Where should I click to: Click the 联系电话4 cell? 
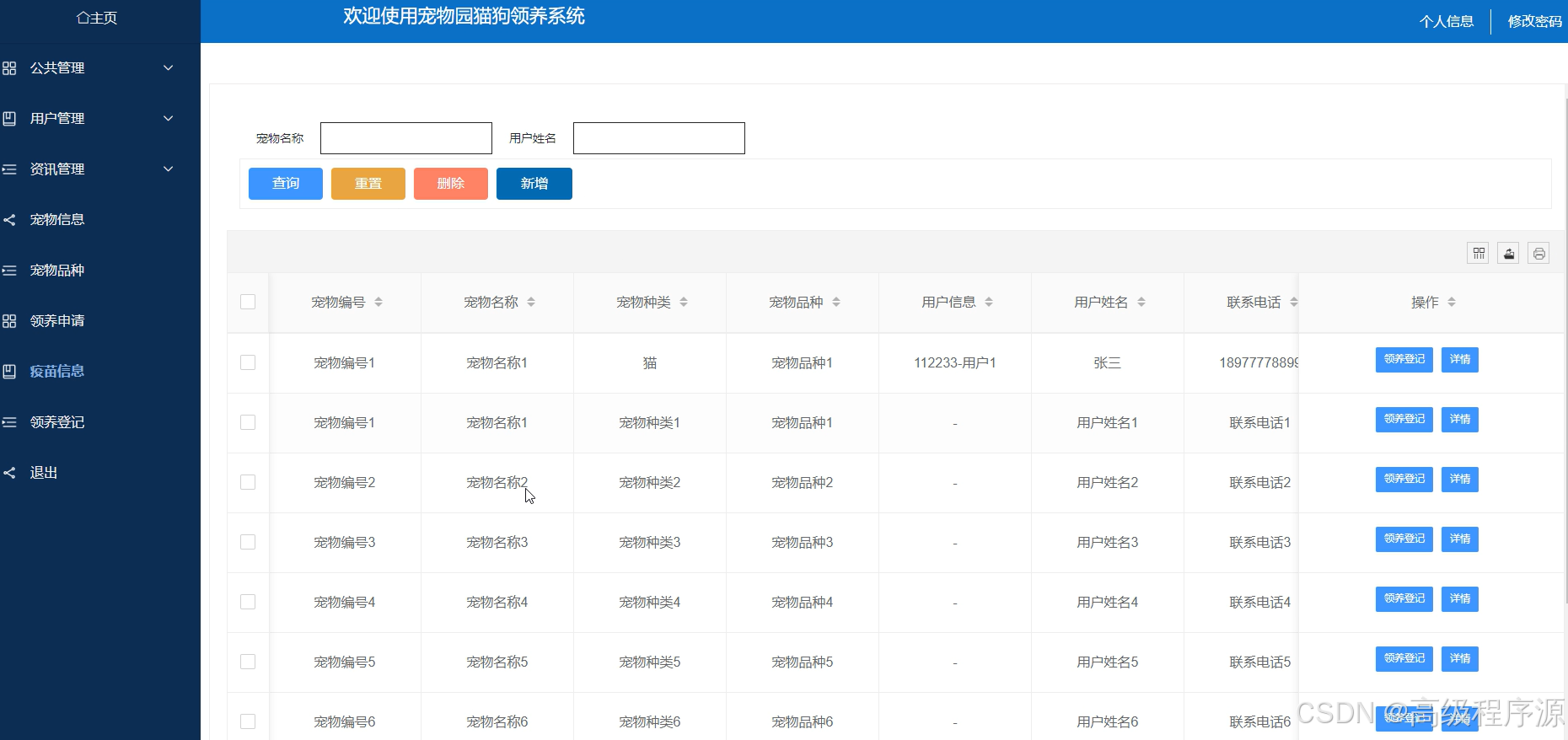1242,603
